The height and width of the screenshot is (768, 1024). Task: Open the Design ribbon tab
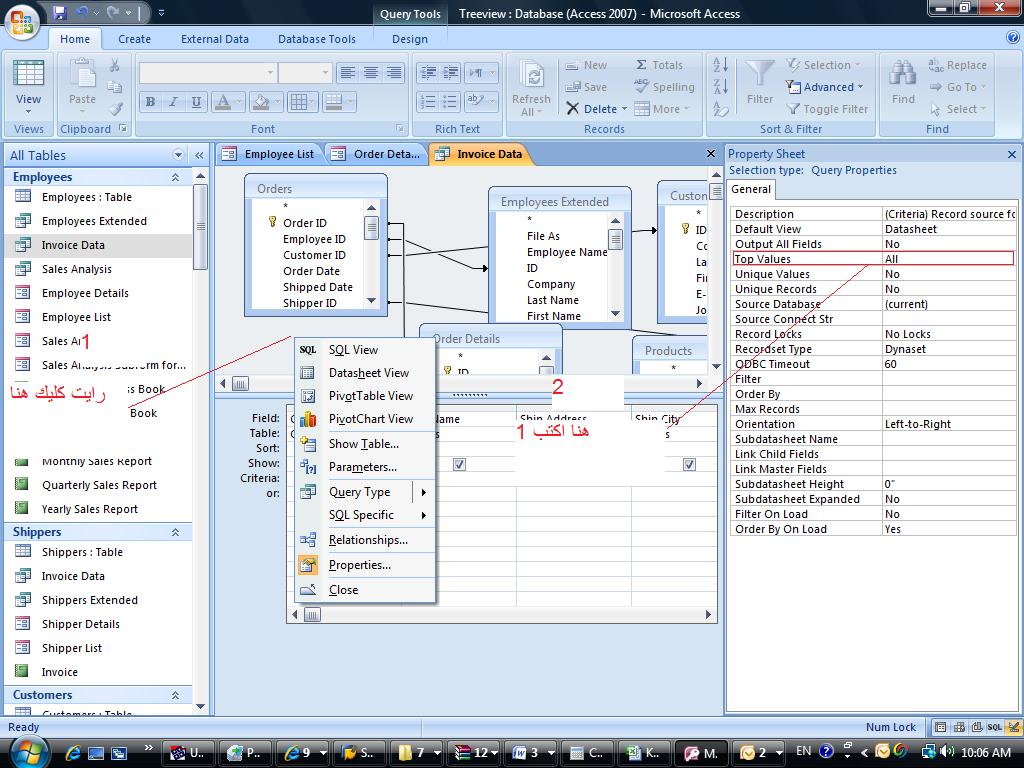[x=409, y=39]
